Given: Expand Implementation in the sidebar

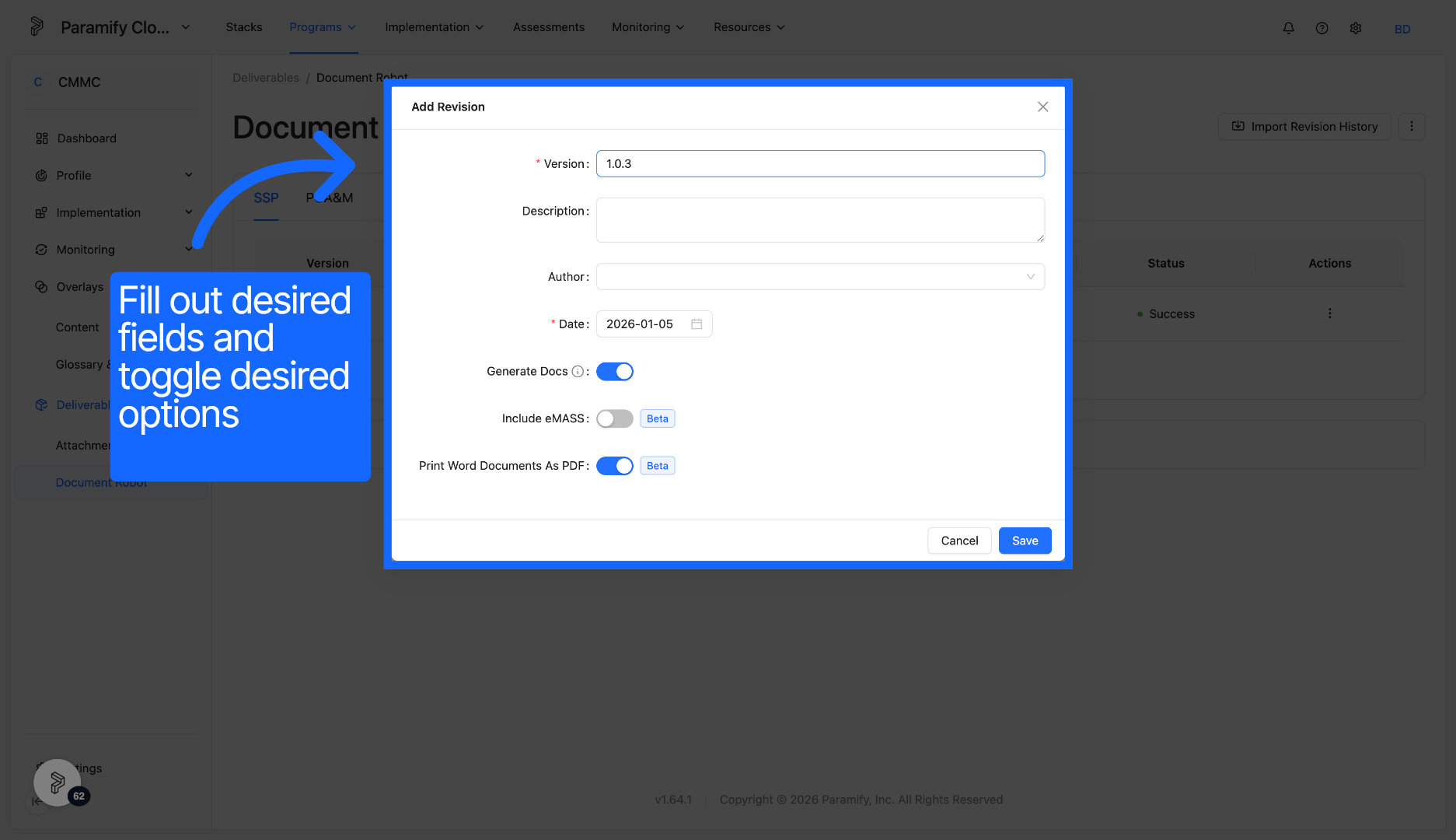Looking at the screenshot, I should point(189,212).
